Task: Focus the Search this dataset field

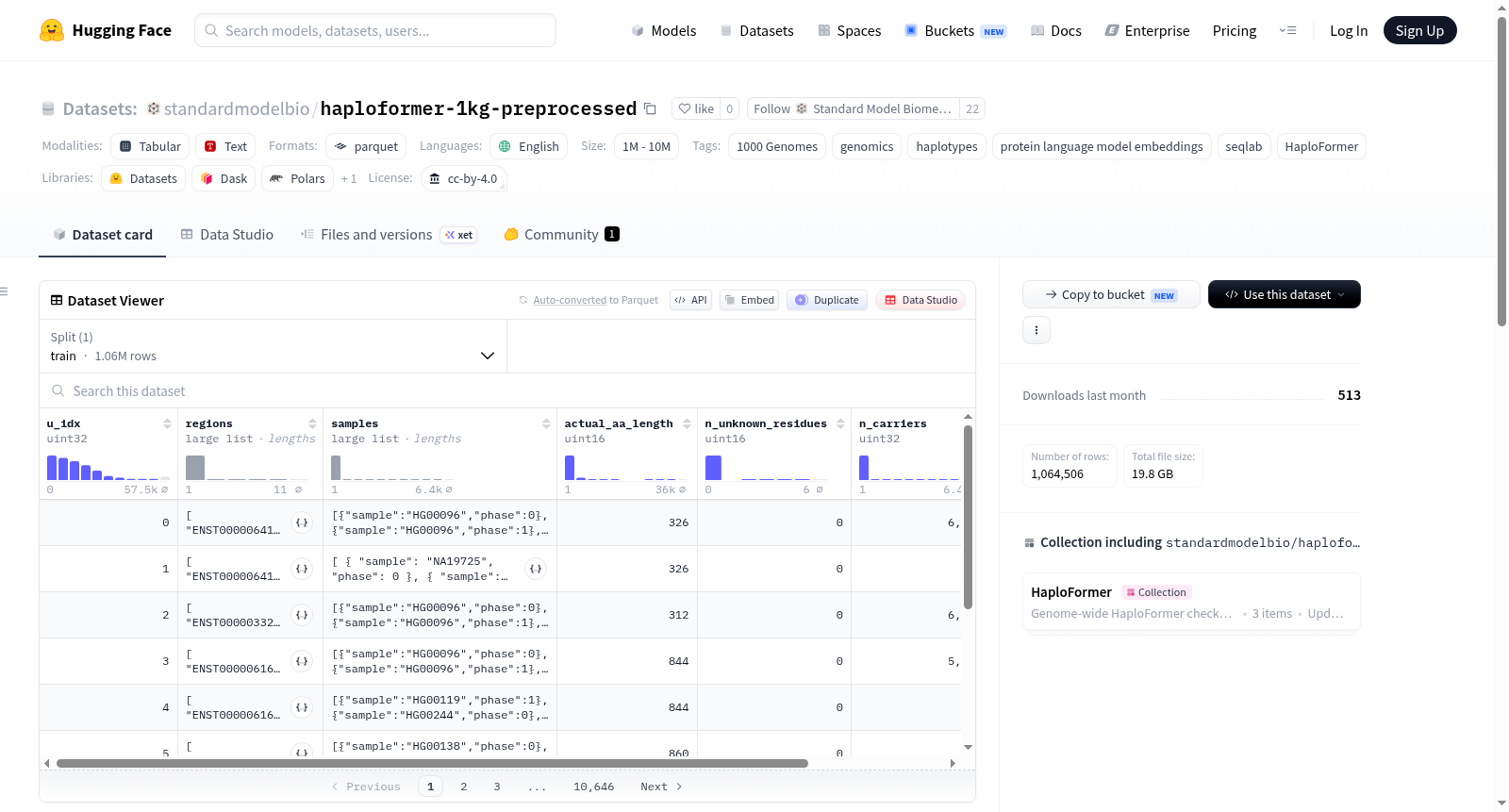Action: click(x=507, y=391)
